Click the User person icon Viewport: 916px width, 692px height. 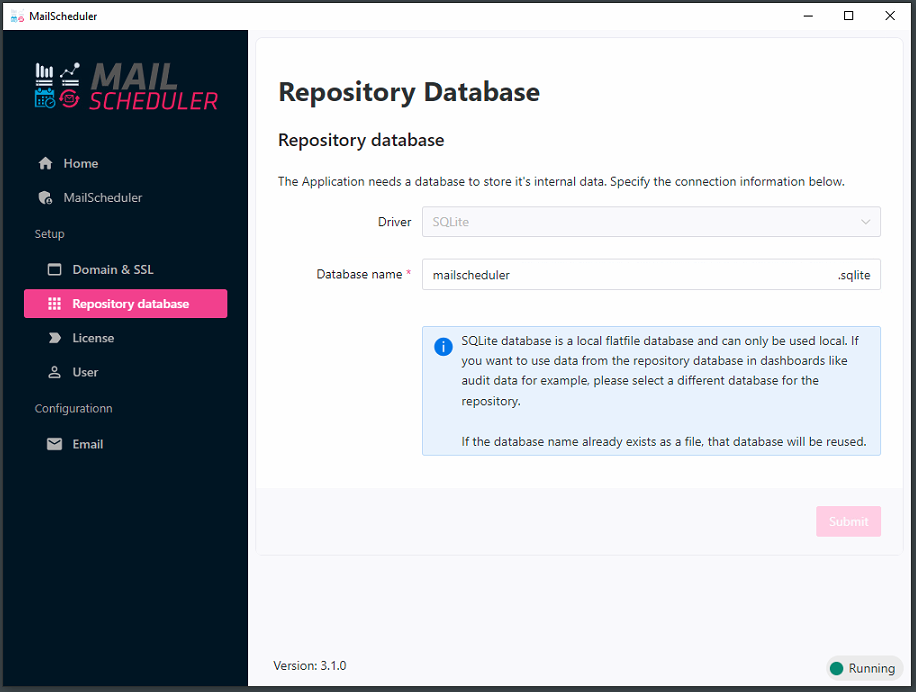click(x=54, y=373)
